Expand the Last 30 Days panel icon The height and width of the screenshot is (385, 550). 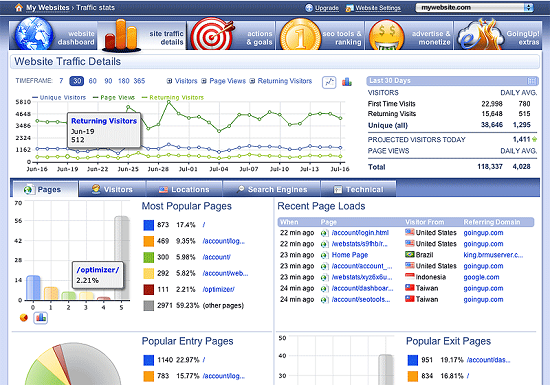point(531,81)
